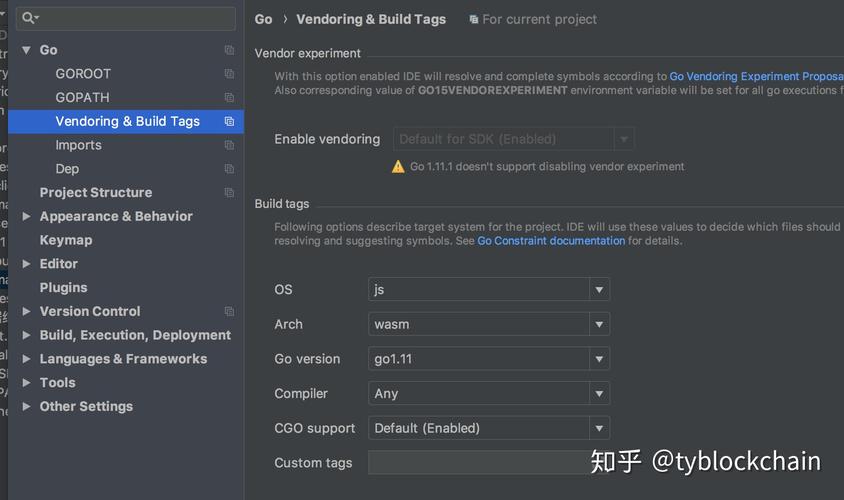Viewport: 844px width, 500px height.
Task: Open the CGO support dropdown
Action: coord(489,428)
